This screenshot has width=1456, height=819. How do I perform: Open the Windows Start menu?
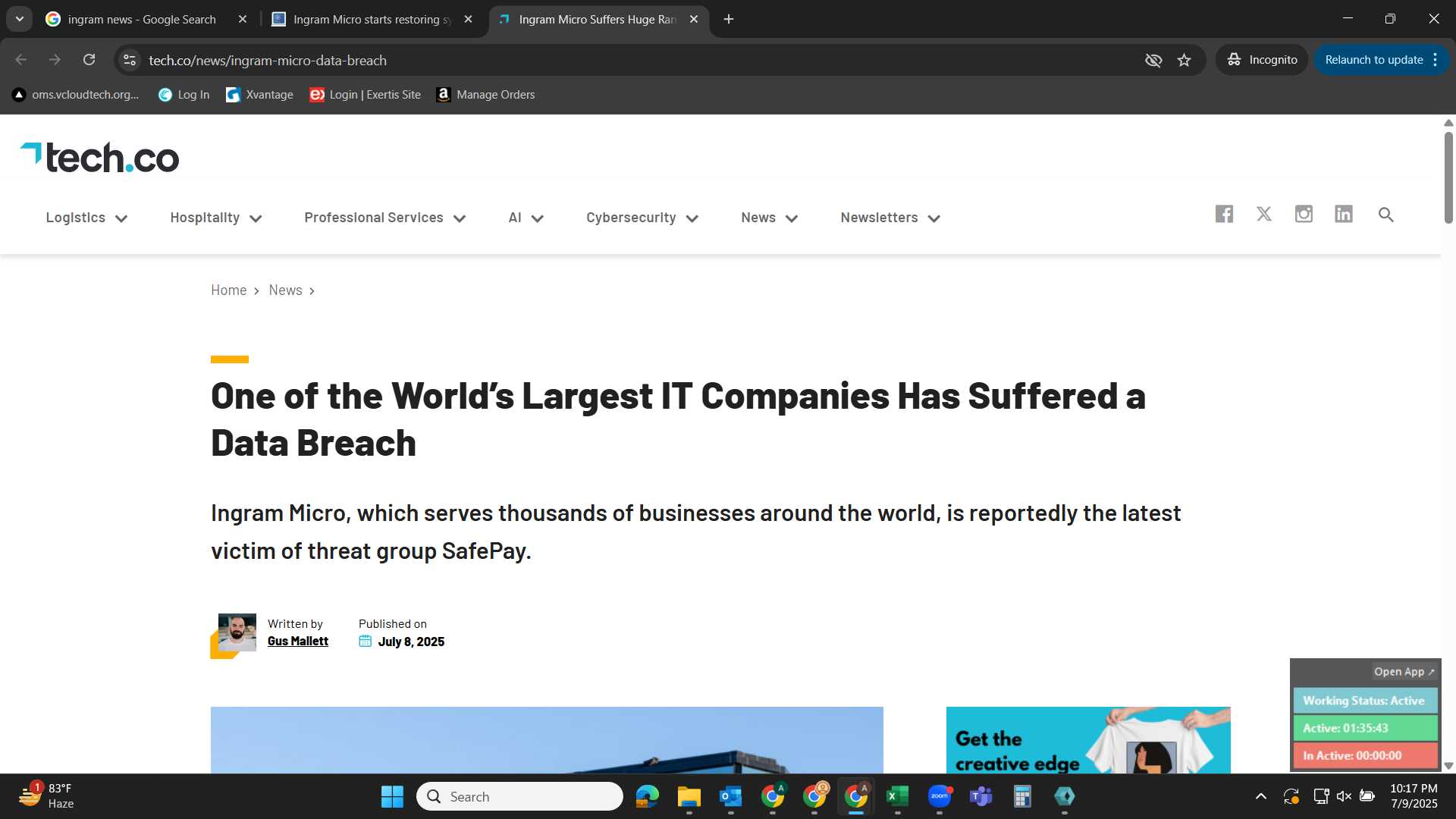tap(392, 796)
